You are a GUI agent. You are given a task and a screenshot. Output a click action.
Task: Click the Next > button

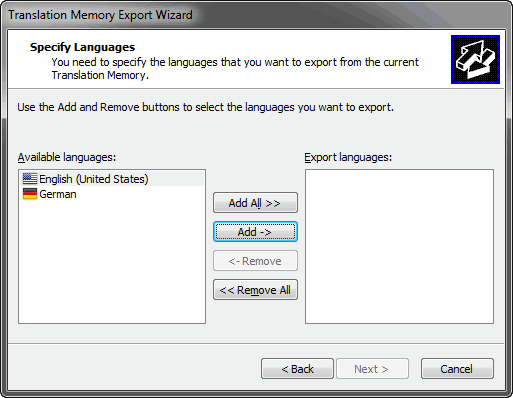[372, 369]
